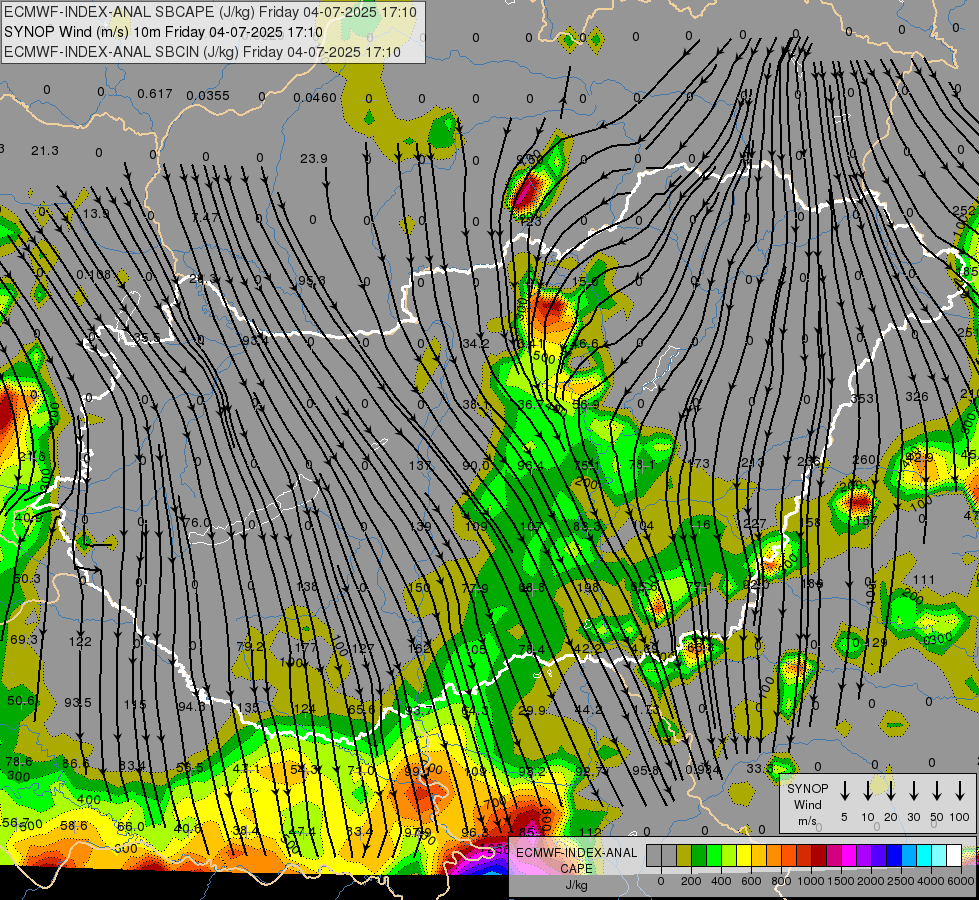This screenshot has width=979, height=900.
Task: Click the SBCIN title line in header
Action: point(202,52)
